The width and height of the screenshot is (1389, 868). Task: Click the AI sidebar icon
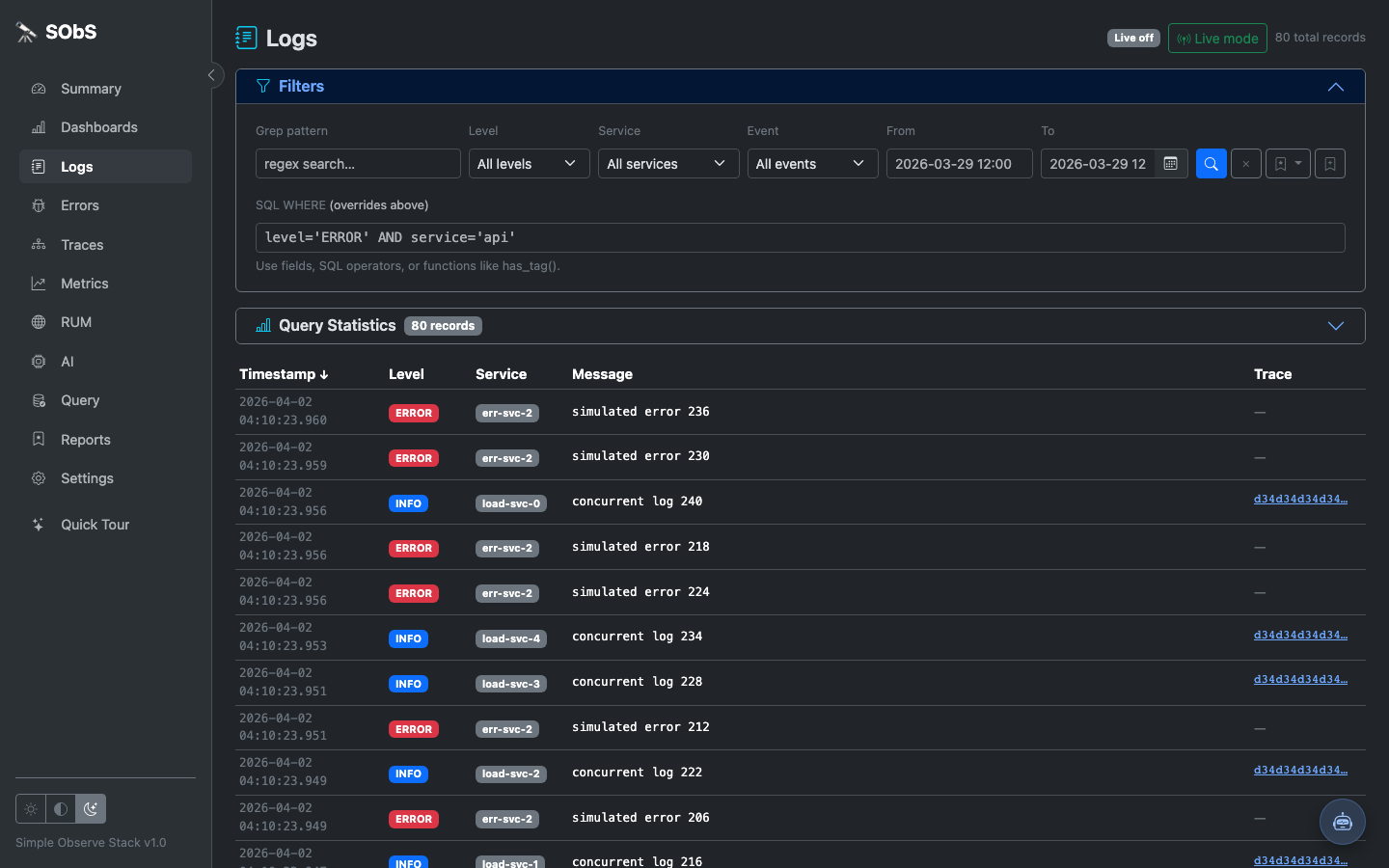39,362
